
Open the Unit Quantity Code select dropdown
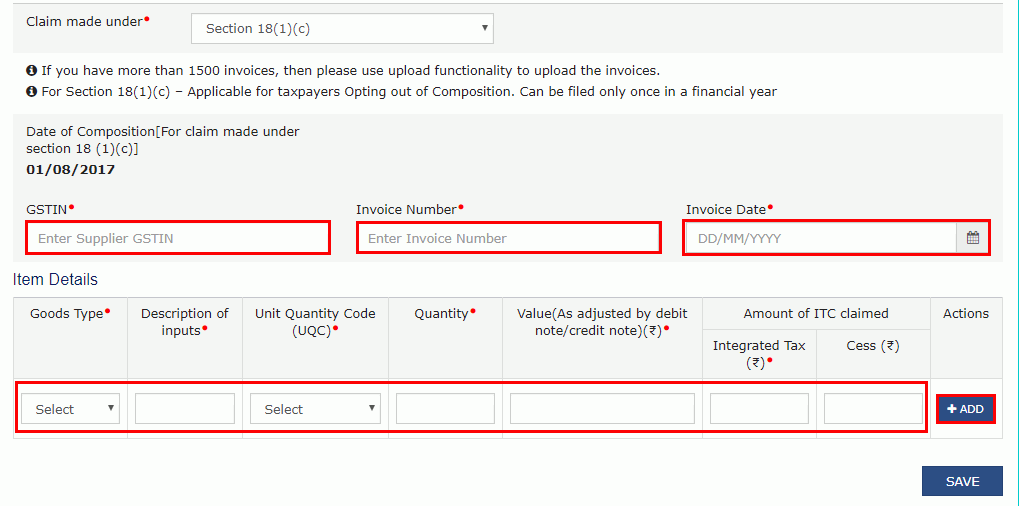tap(315, 409)
